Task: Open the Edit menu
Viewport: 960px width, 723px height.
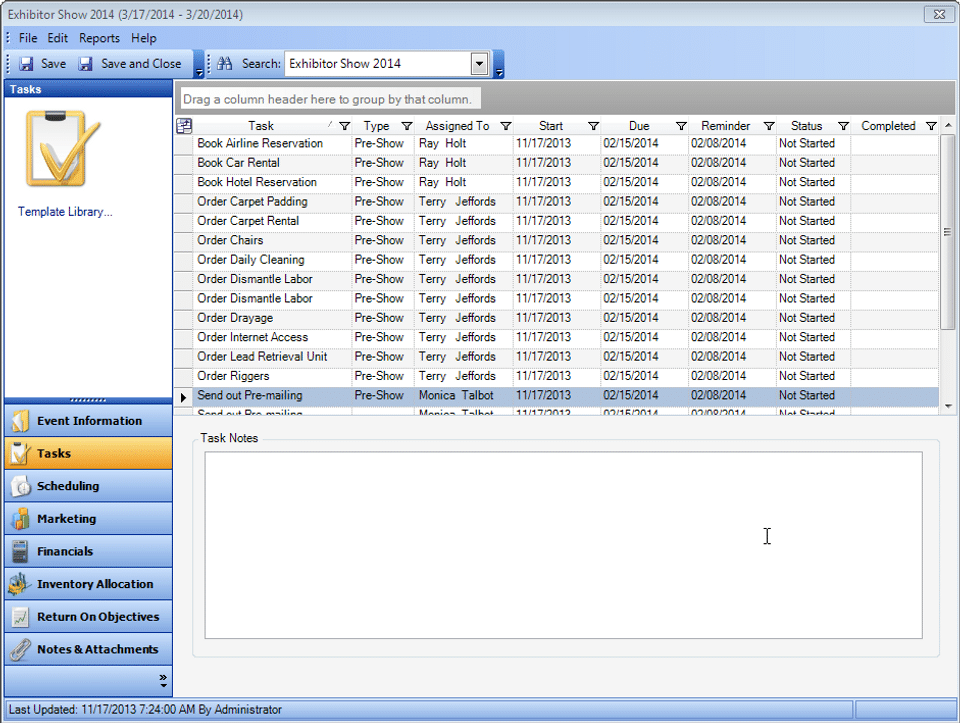Action: pyautogui.click(x=58, y=38)
